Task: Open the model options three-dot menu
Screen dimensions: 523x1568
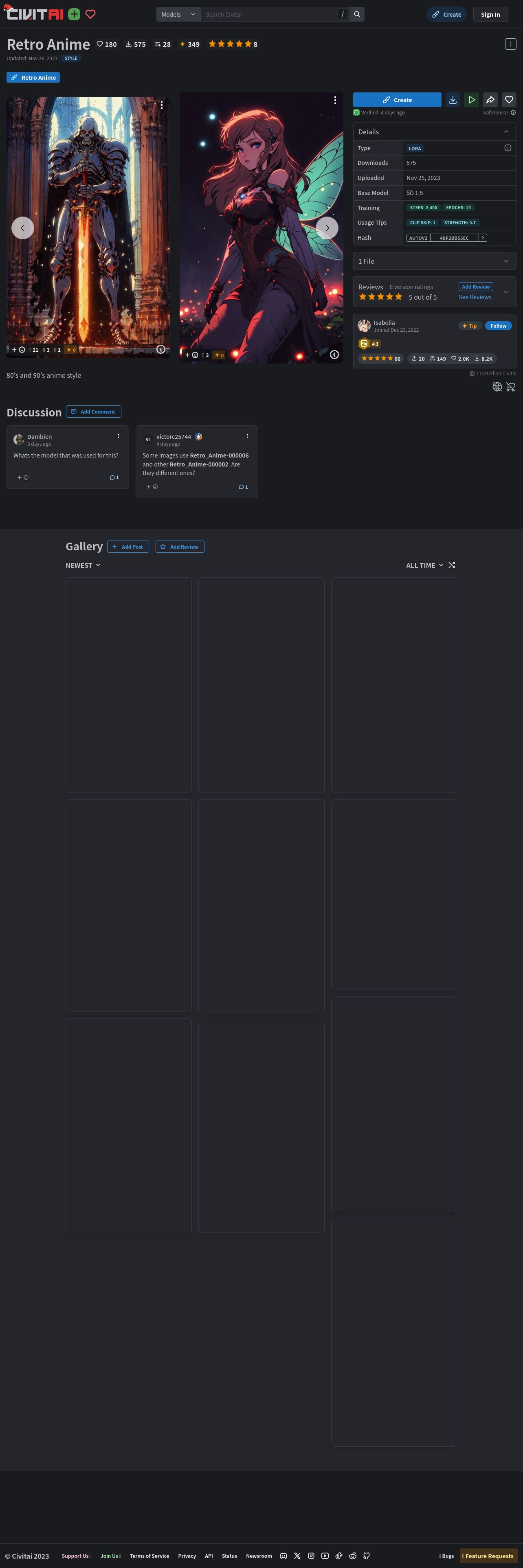Action: pyautogui.click(x=511, y=44)
